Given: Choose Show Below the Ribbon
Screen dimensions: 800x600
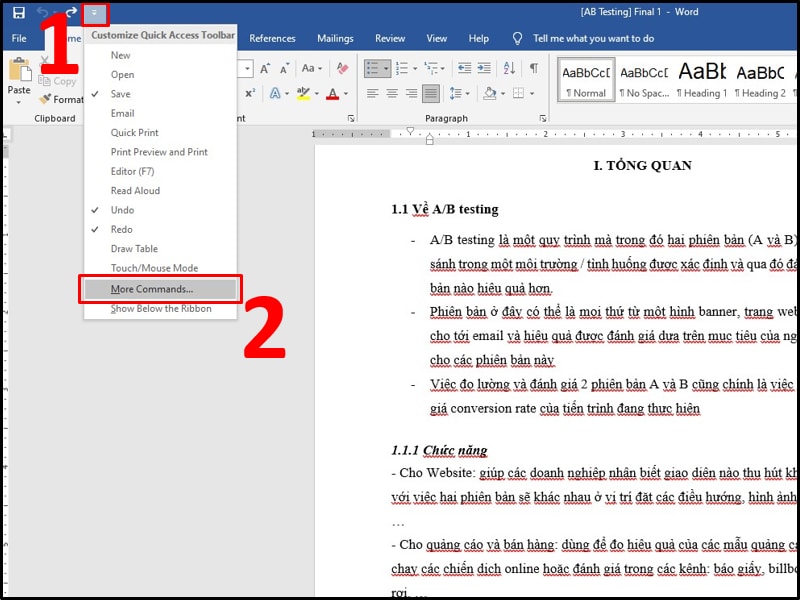Looking at the screenshot, I should pos(160,309).
